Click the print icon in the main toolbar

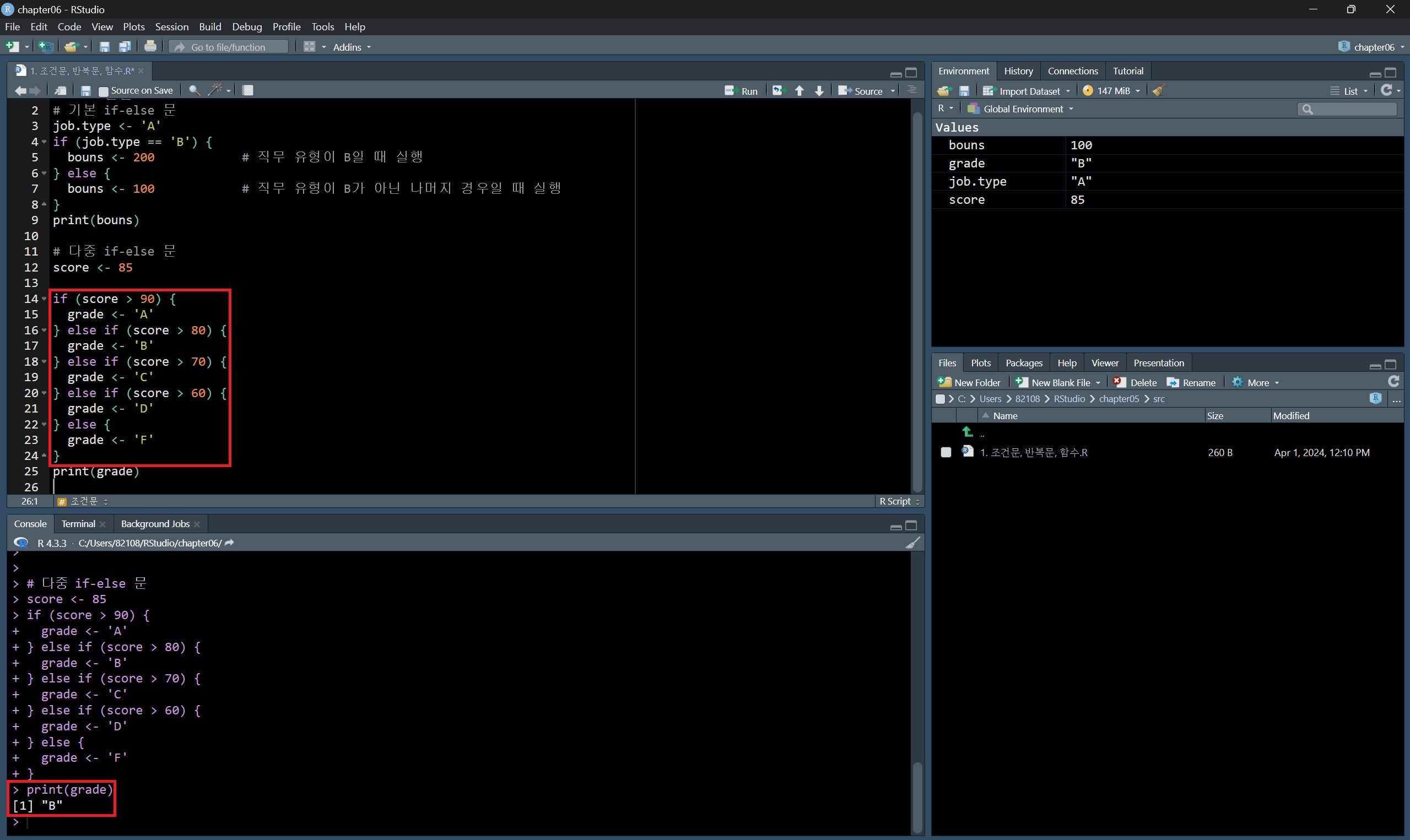(x=150, y=47)
